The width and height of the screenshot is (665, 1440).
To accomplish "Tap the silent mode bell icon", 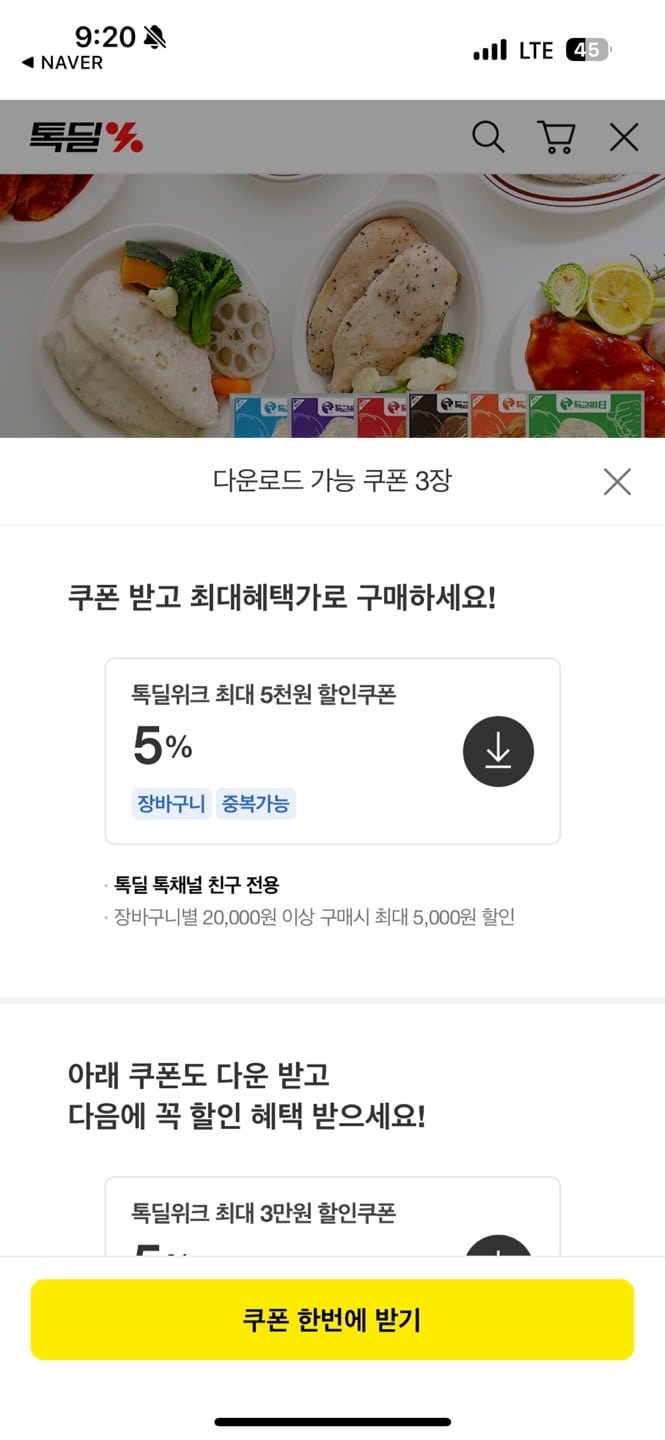I will click(155, 38).
